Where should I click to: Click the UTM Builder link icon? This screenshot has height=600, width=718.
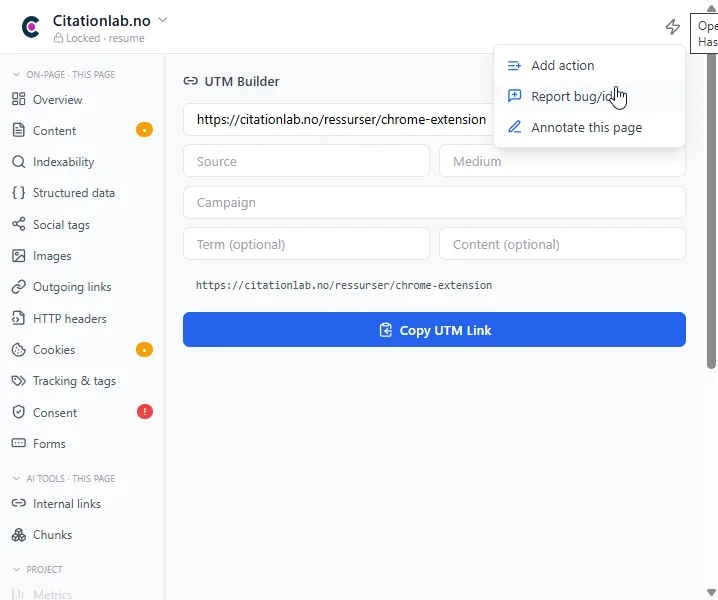click(190, 81)
